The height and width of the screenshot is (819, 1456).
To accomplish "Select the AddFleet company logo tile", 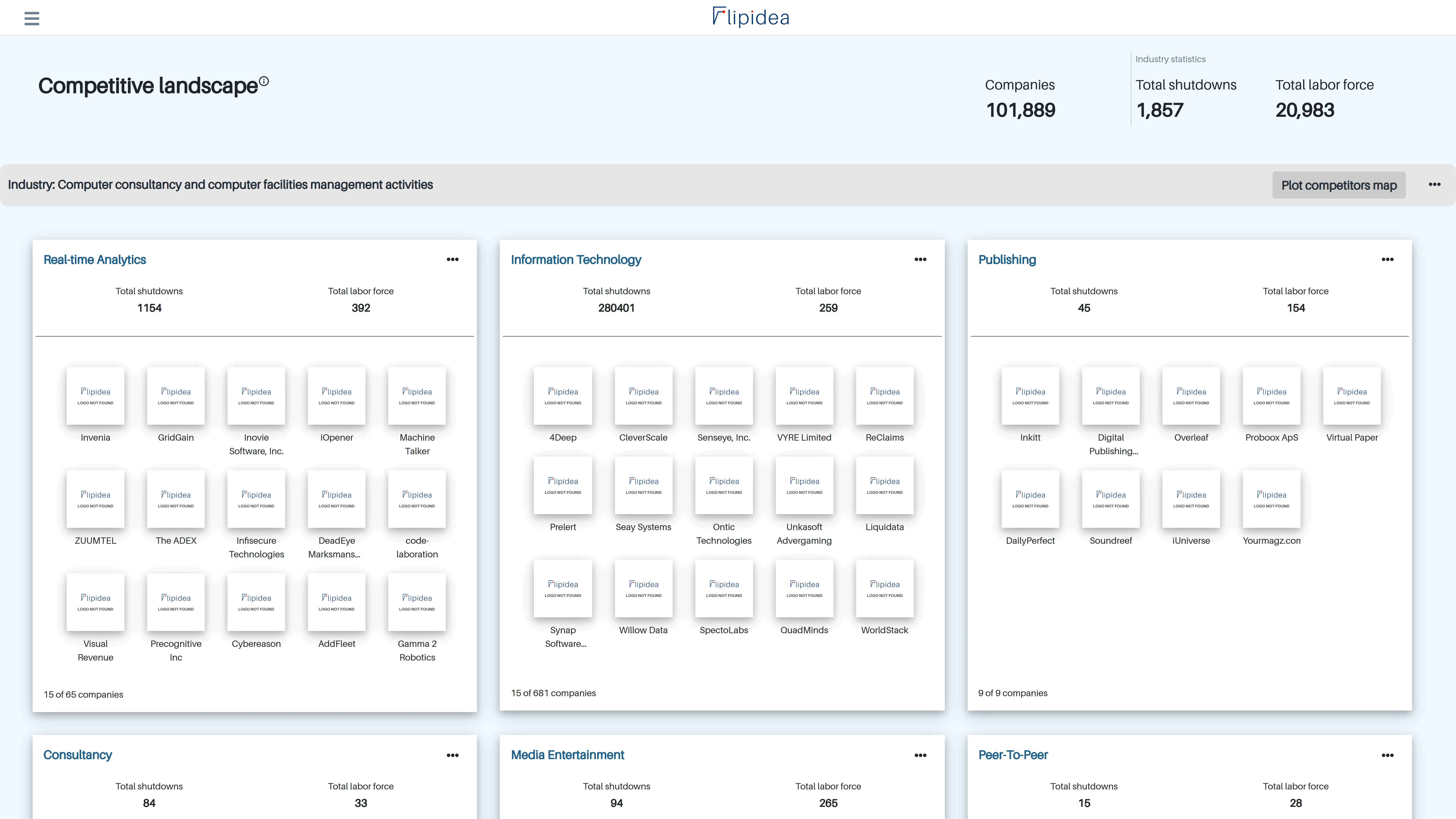I will (336, 602).
